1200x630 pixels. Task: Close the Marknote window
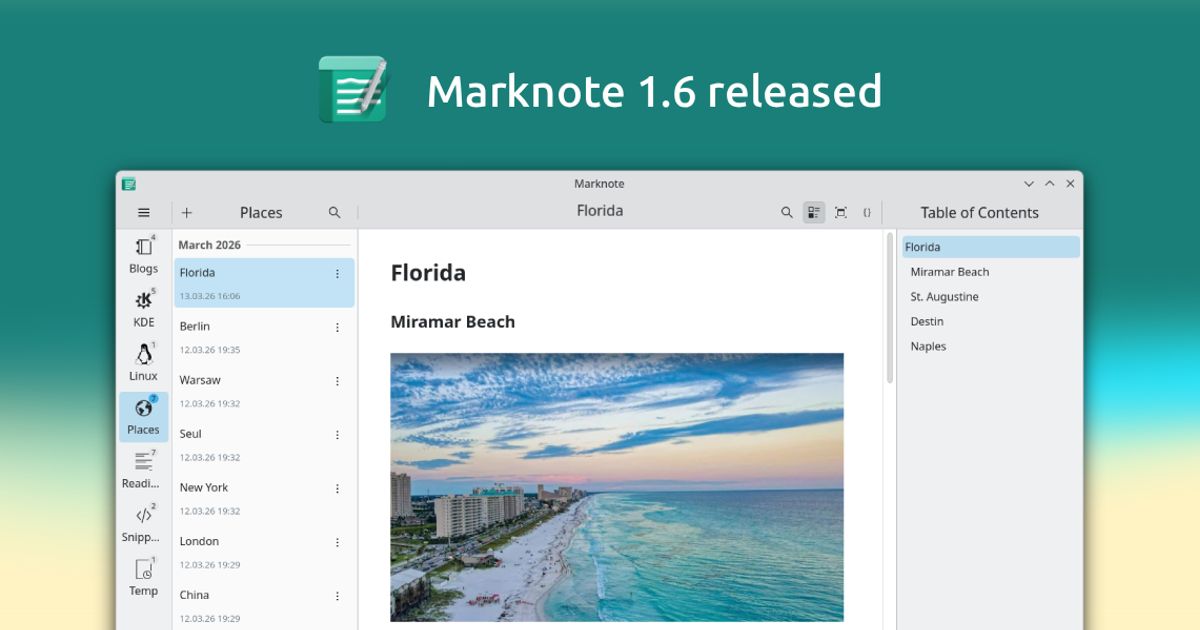point(1070,184)
